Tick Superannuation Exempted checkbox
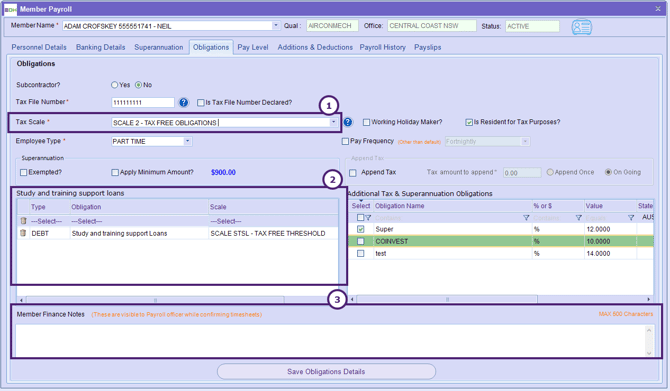Image resolution: width=670 pixels, height=391 pixels. tap(24, 173)
